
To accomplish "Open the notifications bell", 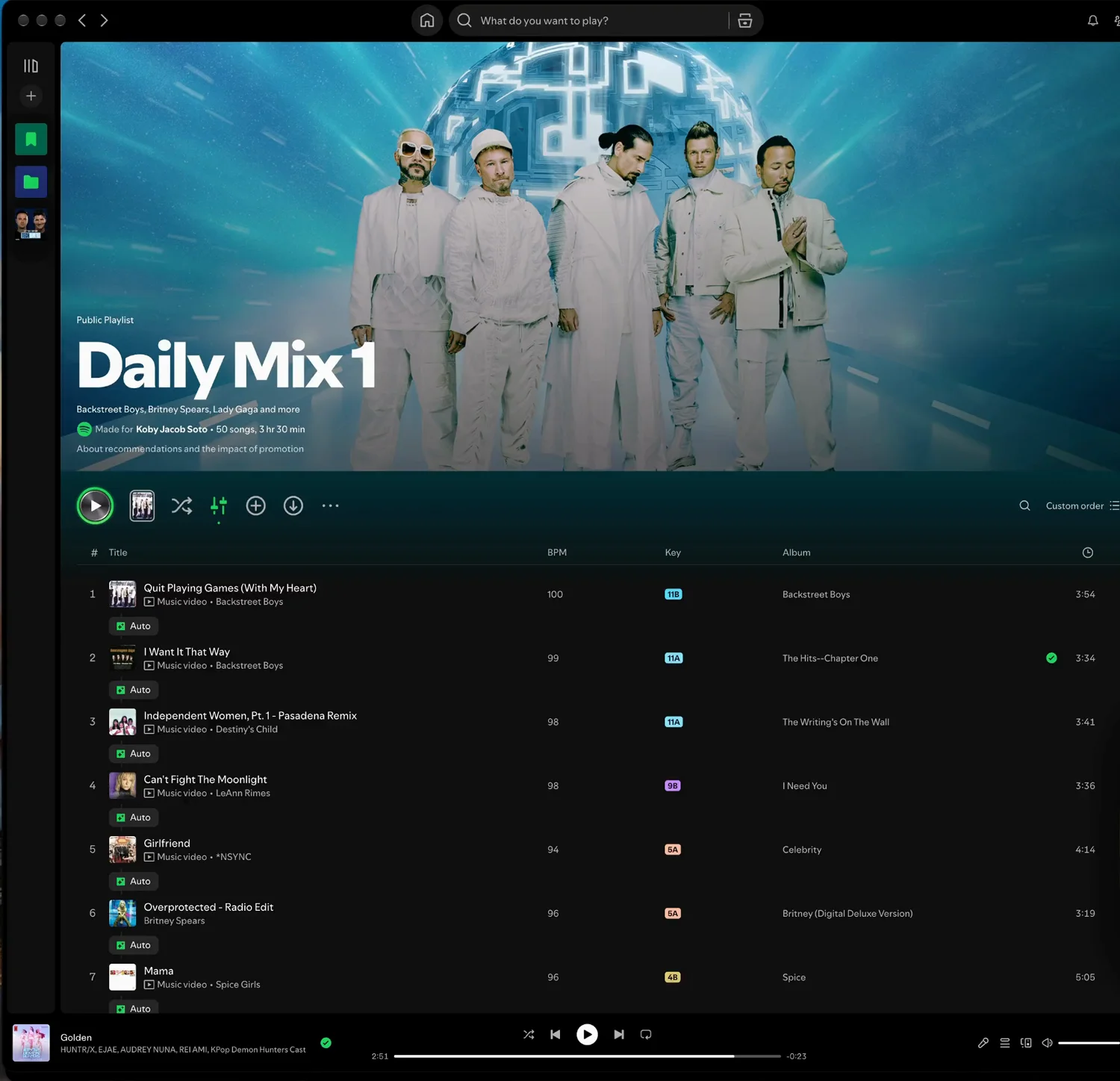I will point(1092,20).
